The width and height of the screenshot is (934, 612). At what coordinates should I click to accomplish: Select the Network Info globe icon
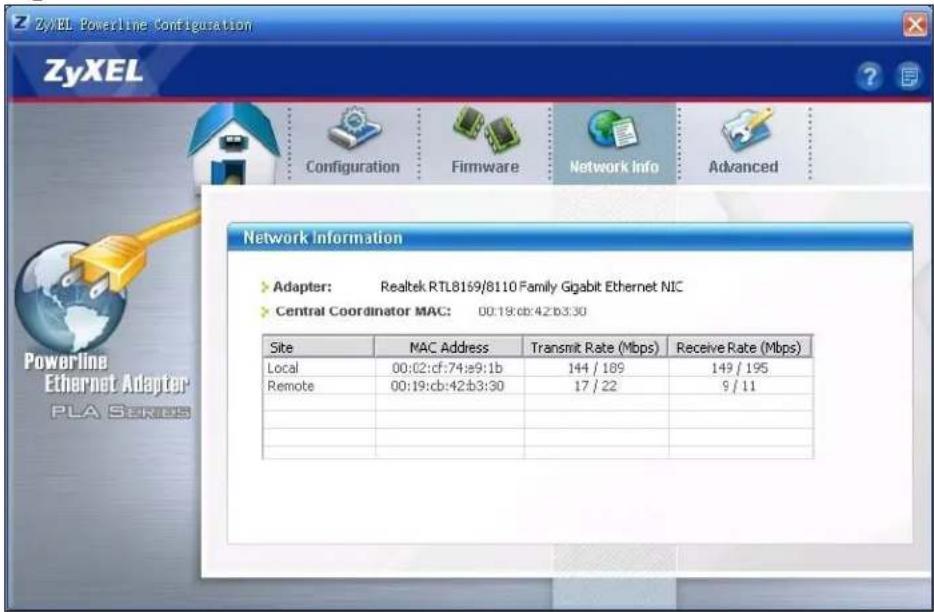coord(614,129)
